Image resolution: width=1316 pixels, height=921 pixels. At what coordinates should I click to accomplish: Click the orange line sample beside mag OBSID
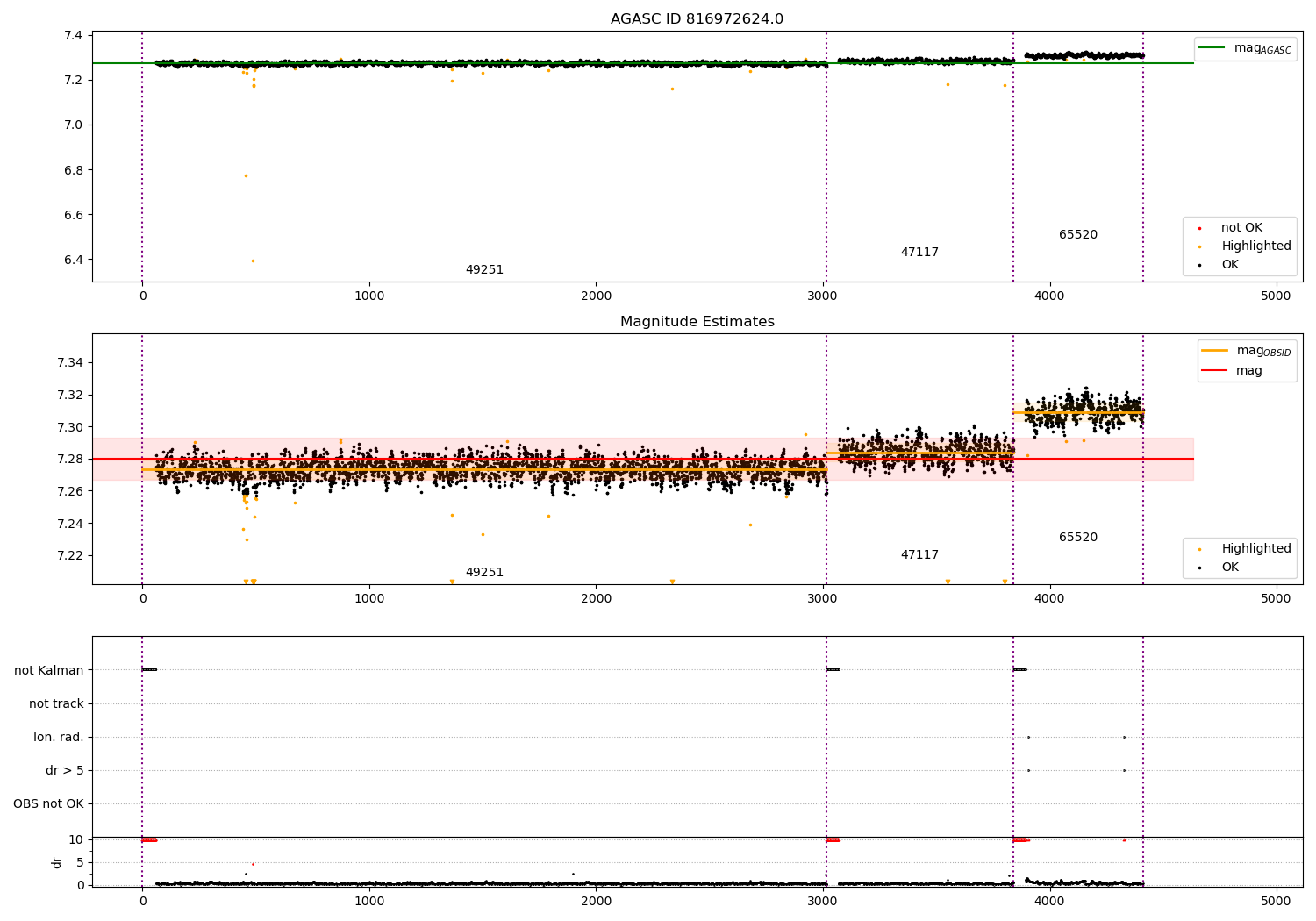1214,351
